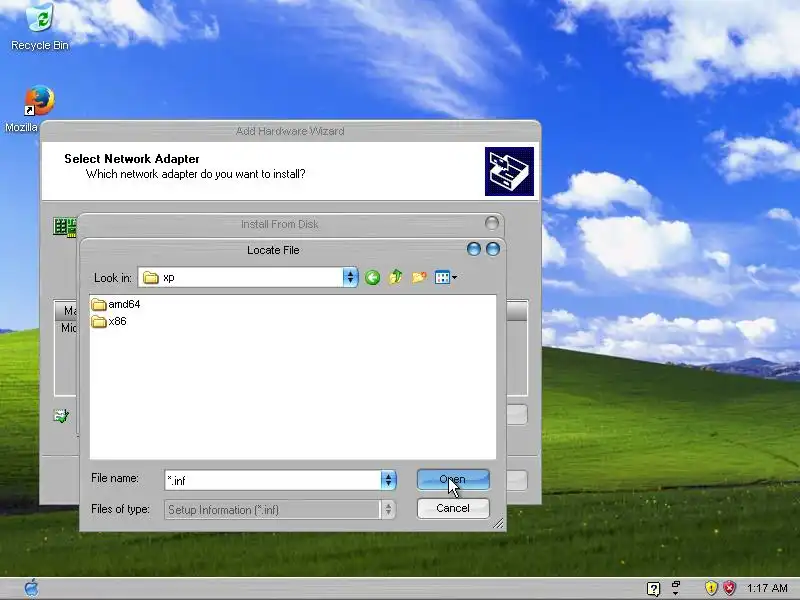
Task: Click the 1:17 AM clock
Action: [767, 588]
